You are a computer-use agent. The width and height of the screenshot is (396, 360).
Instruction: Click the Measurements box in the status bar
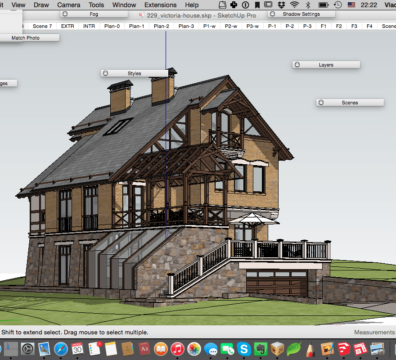374,332
